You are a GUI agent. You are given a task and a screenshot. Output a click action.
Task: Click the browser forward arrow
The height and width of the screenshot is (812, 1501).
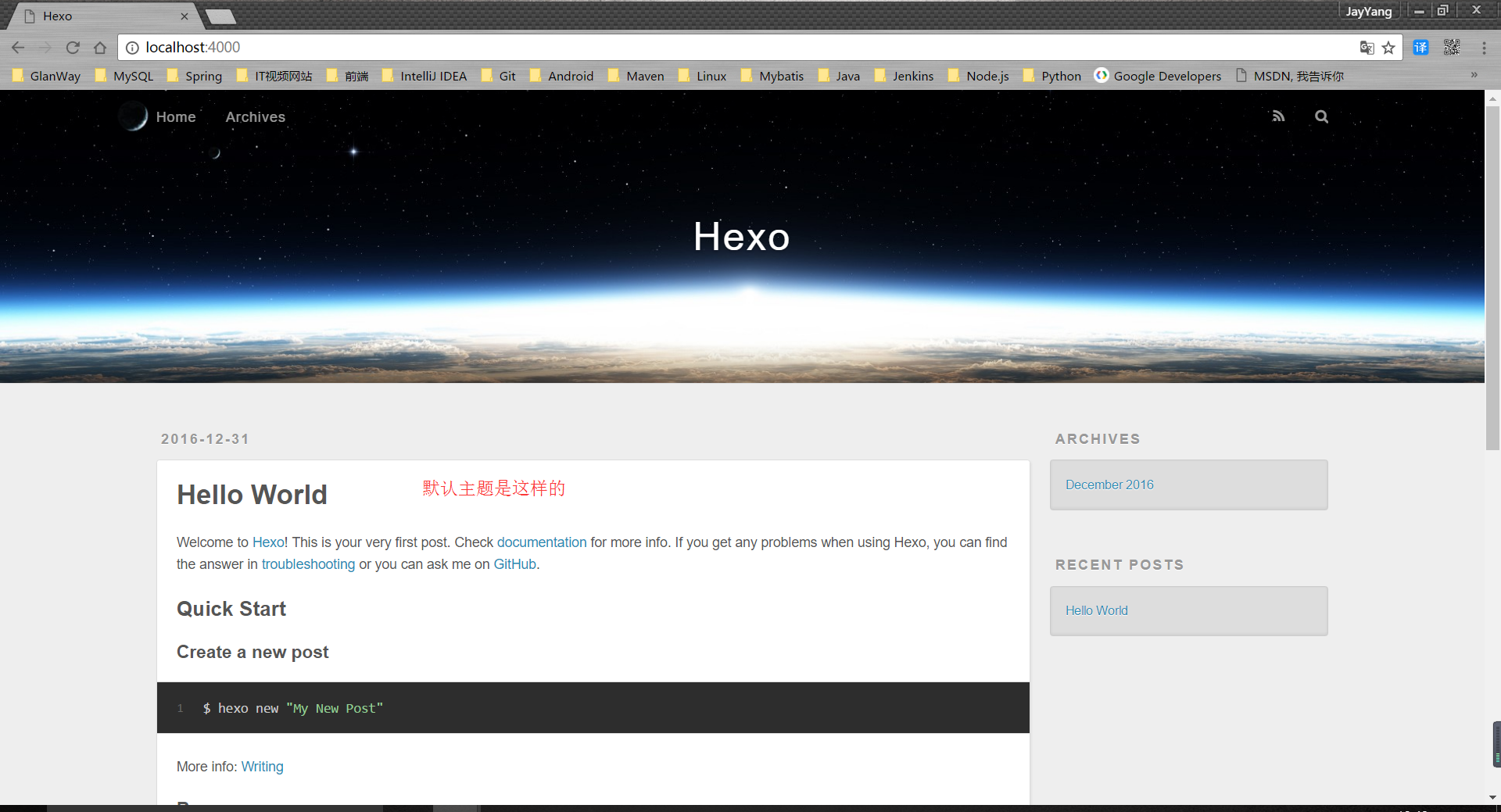coord(45,48)
